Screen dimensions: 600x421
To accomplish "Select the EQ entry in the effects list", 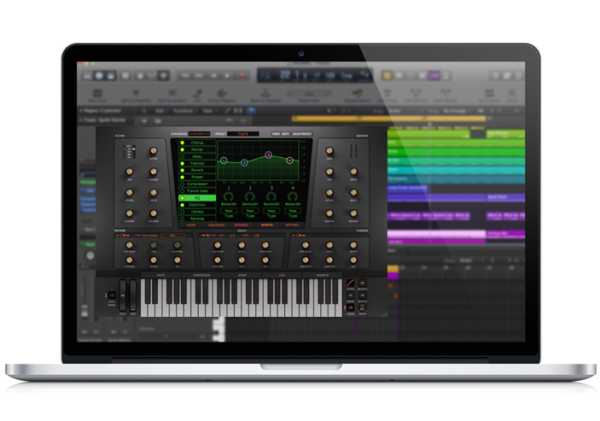I will 198,198.
